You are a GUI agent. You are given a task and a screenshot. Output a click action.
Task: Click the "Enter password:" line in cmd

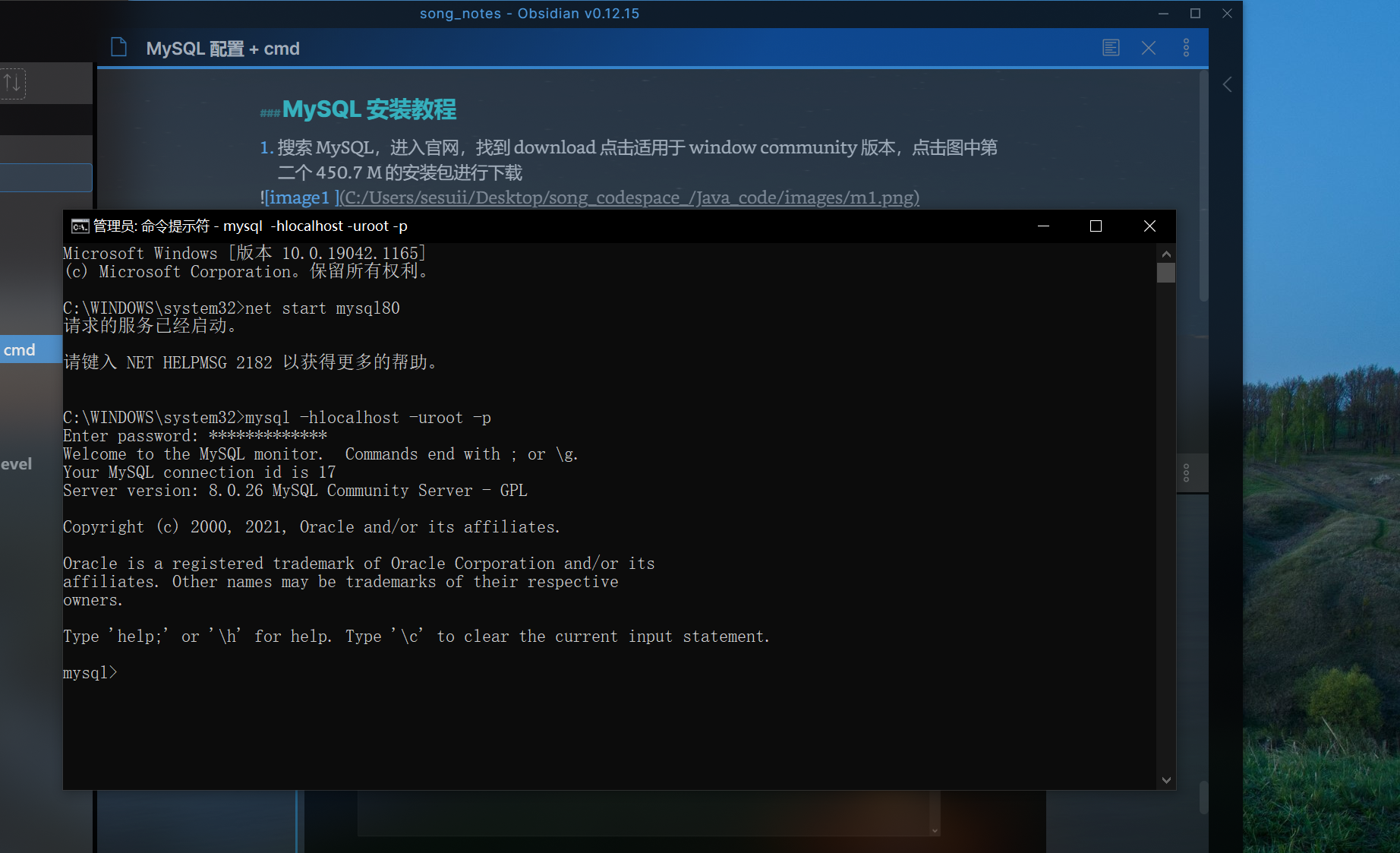tap(195, 435)
